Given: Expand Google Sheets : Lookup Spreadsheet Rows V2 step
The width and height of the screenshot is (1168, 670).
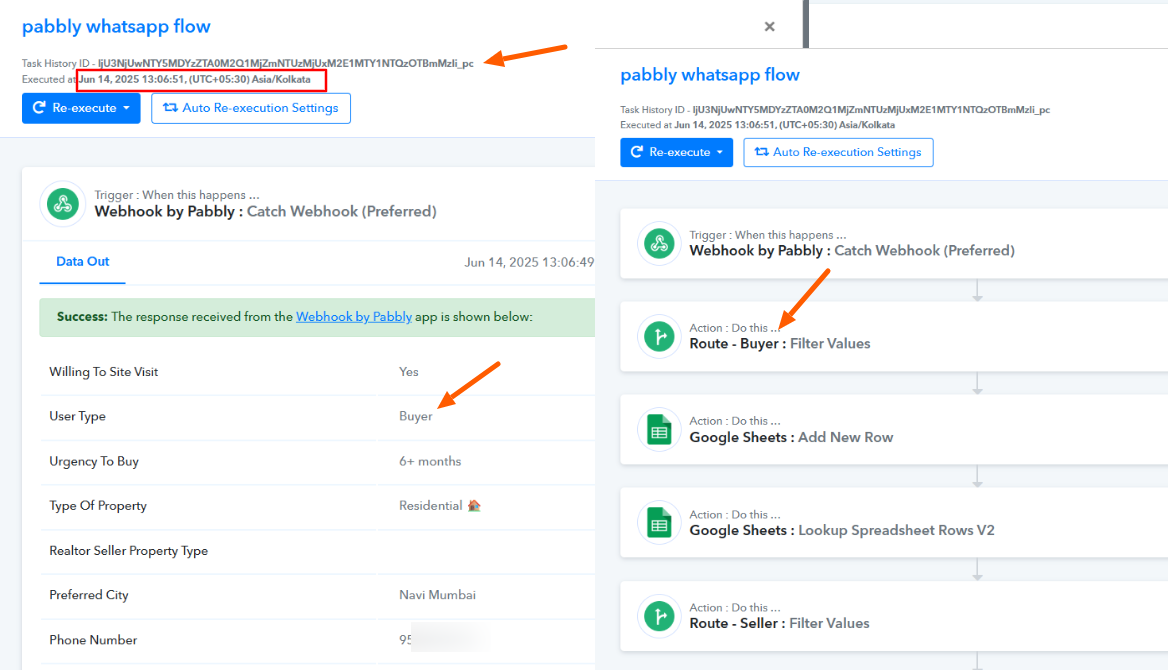Looking at the screenshot, I should point(894,523).
